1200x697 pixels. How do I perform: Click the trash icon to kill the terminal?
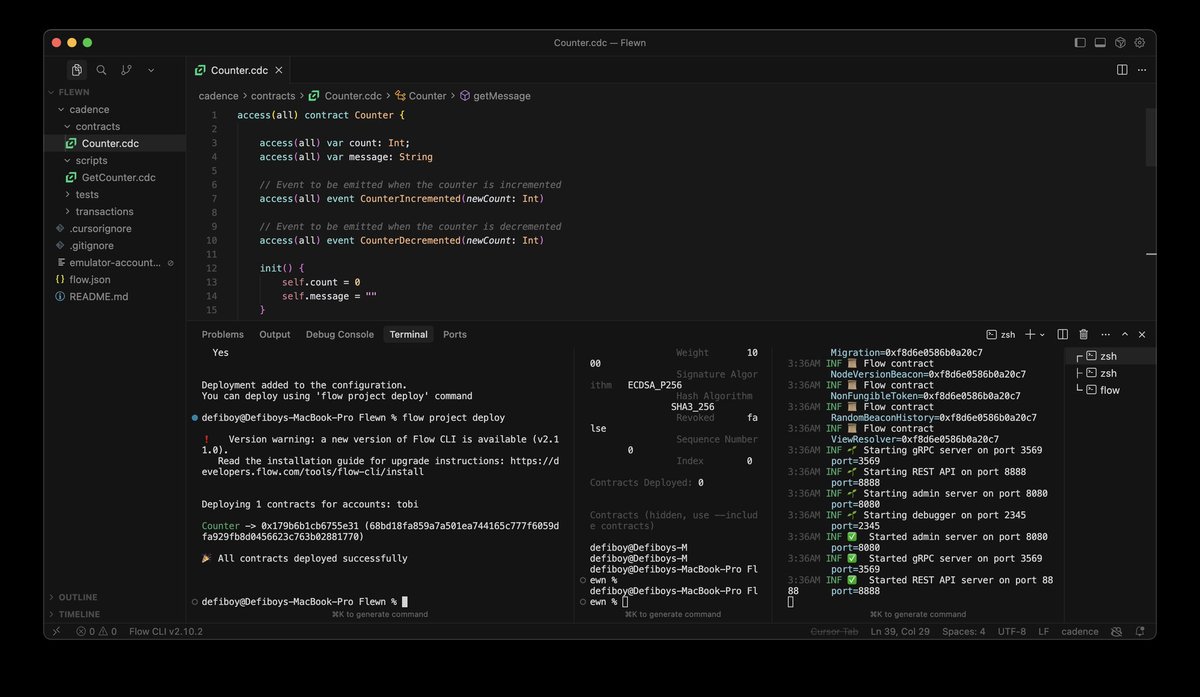[1083, 334]
